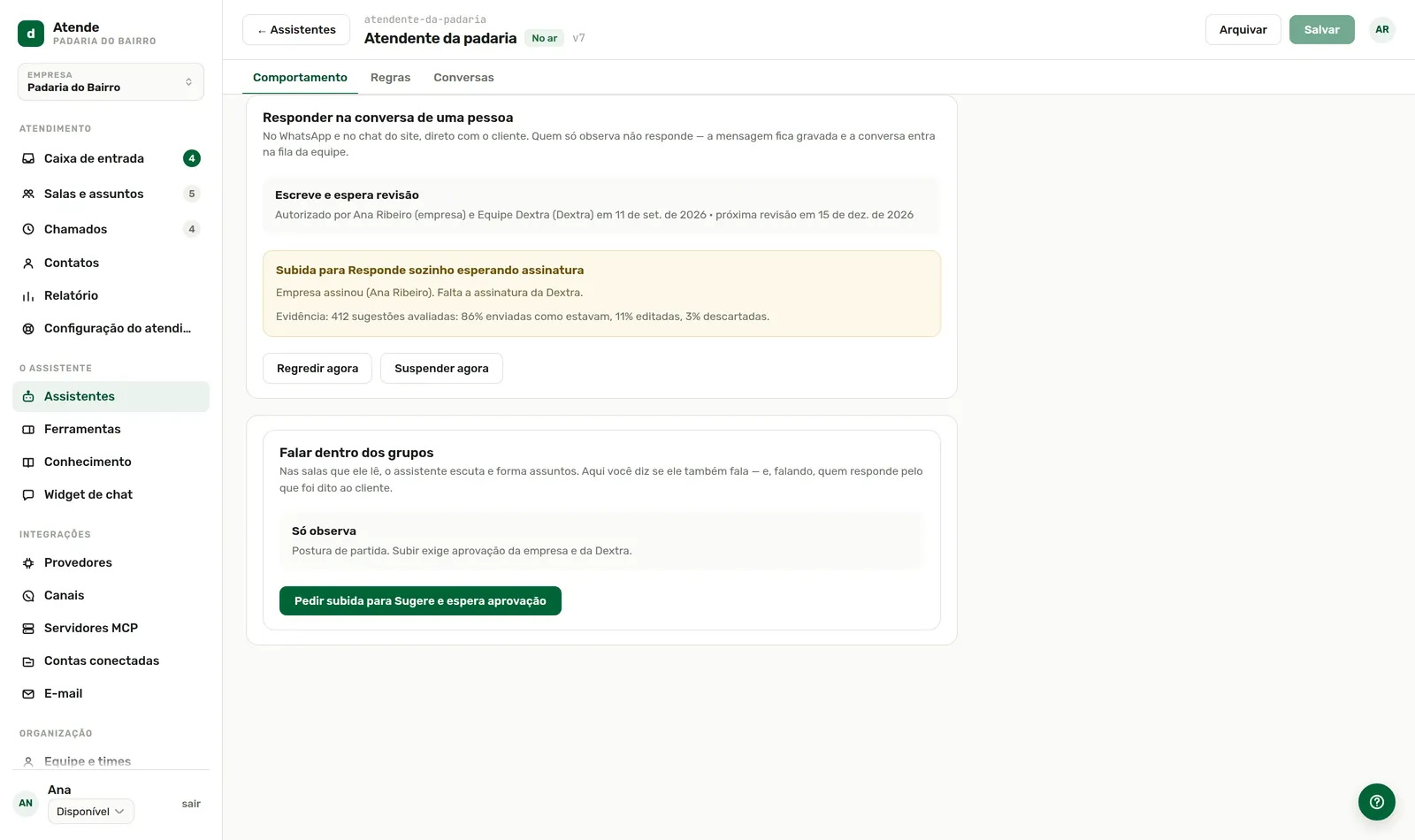Click the v7 version label

point(578,38)
